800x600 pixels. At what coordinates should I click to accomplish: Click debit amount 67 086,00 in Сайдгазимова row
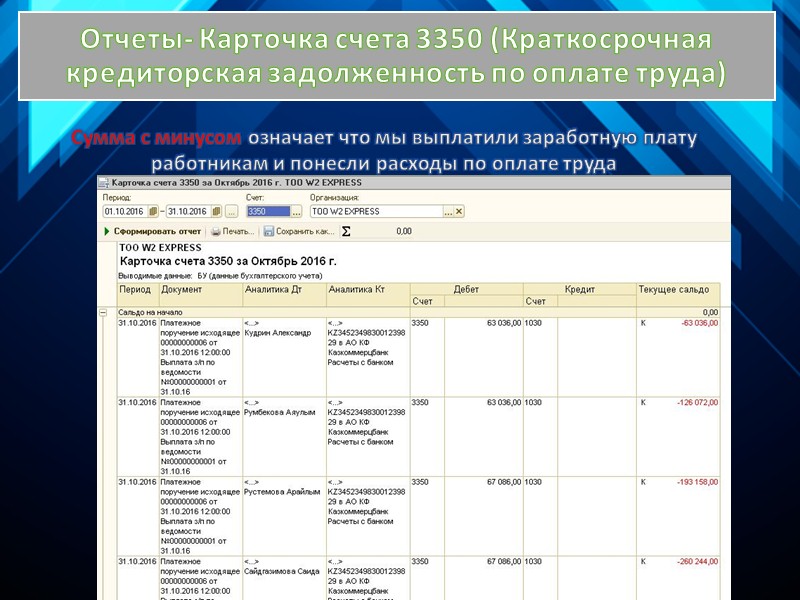click(504, 562)
